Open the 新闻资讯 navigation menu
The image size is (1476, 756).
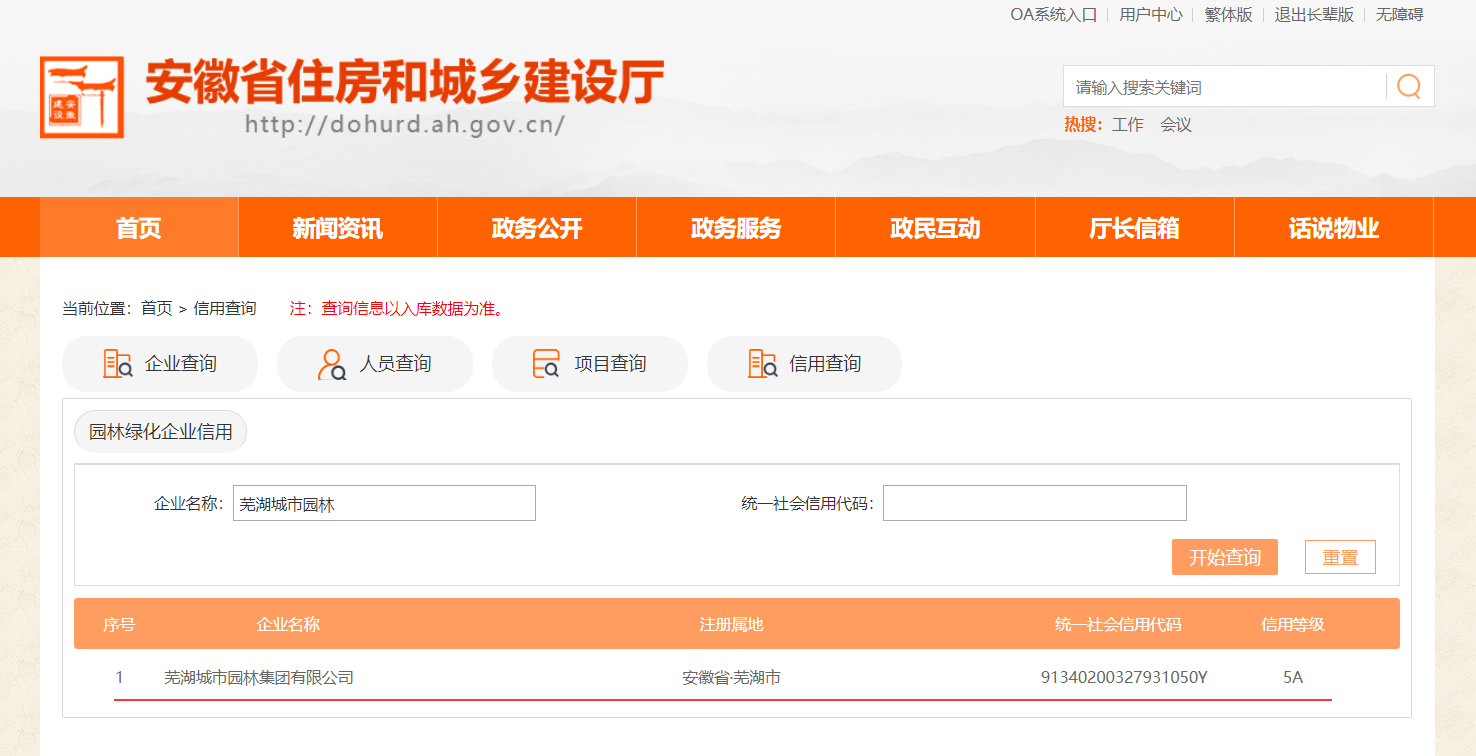coord(337,228)
